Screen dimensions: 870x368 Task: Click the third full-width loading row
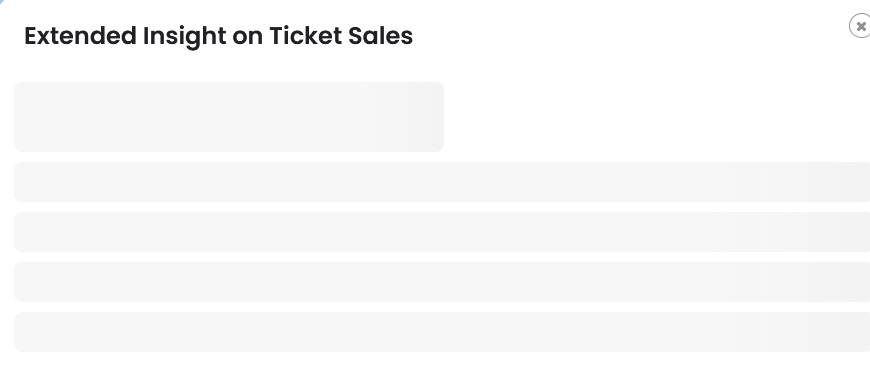click(x=442, y=282)
